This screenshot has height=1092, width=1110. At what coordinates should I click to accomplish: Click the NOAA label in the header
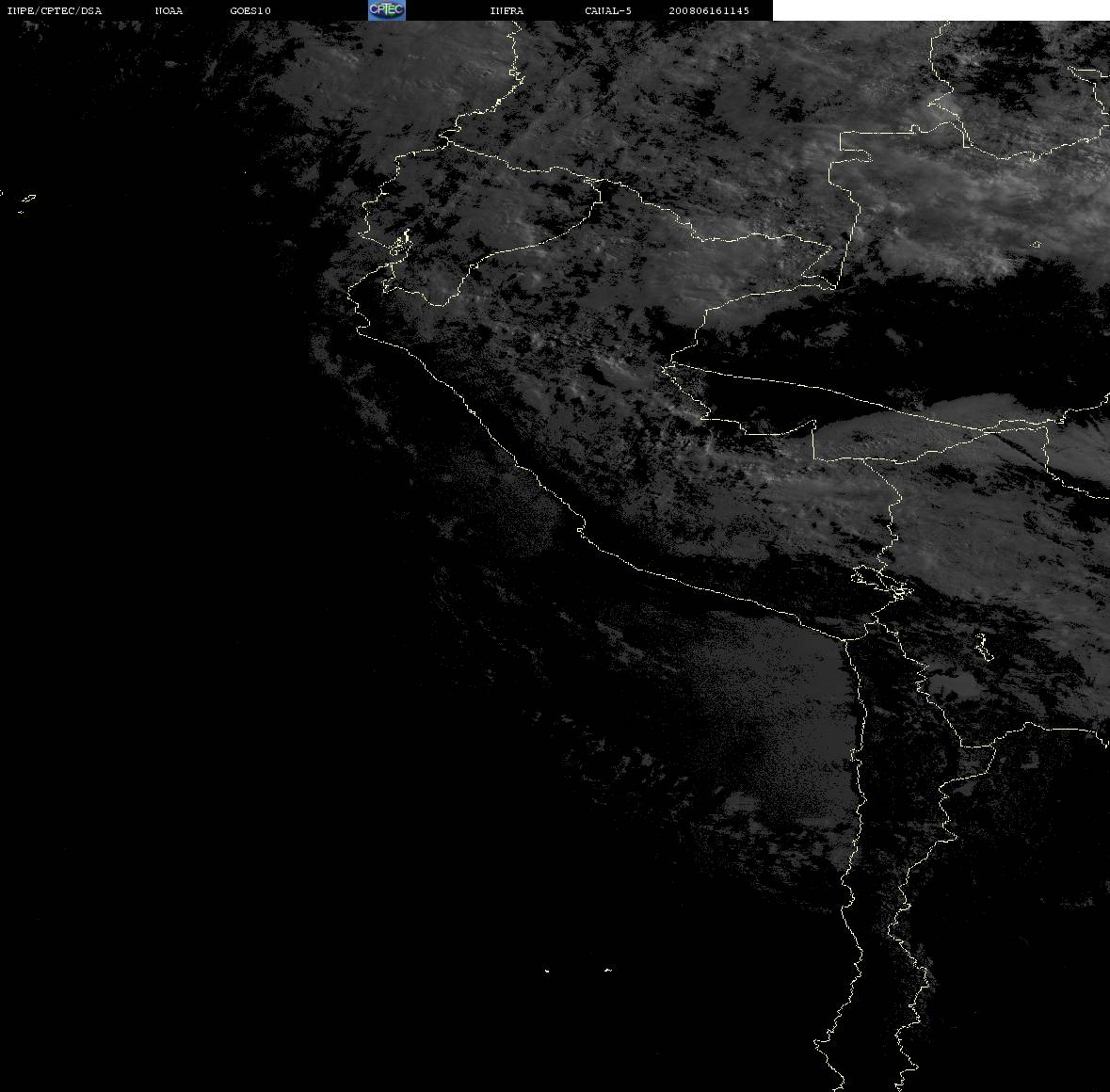(169, 10)
